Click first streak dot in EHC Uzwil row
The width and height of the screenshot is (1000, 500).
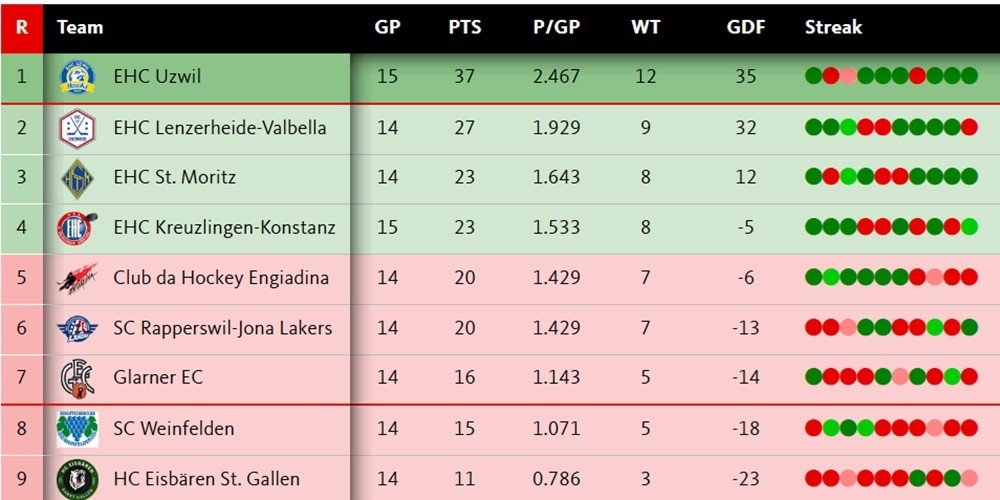(814, 76)
